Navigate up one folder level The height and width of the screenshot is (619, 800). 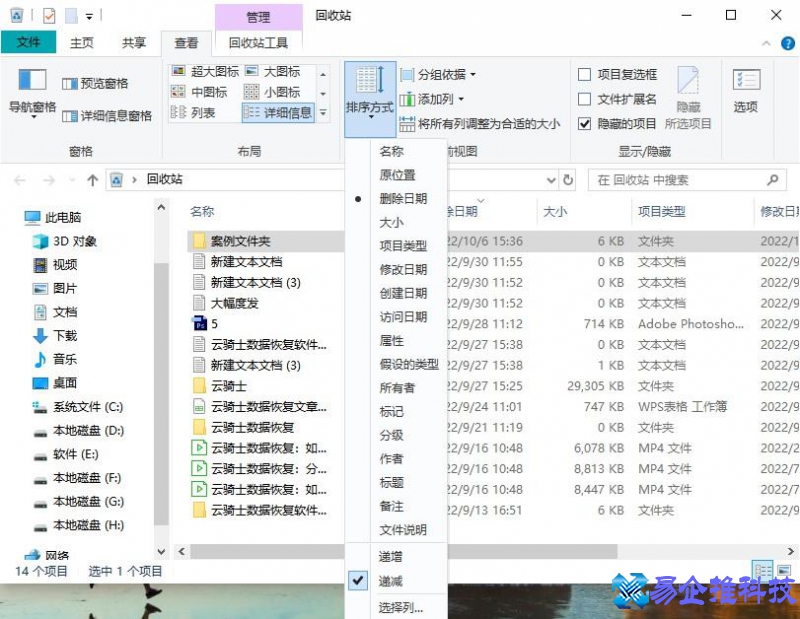90,181
